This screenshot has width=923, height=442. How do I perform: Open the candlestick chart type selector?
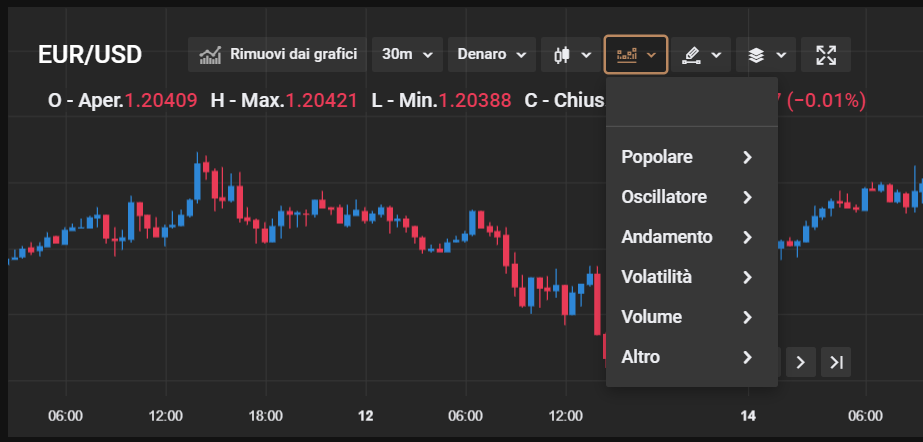pyautogui.click(x=572, y=55)
